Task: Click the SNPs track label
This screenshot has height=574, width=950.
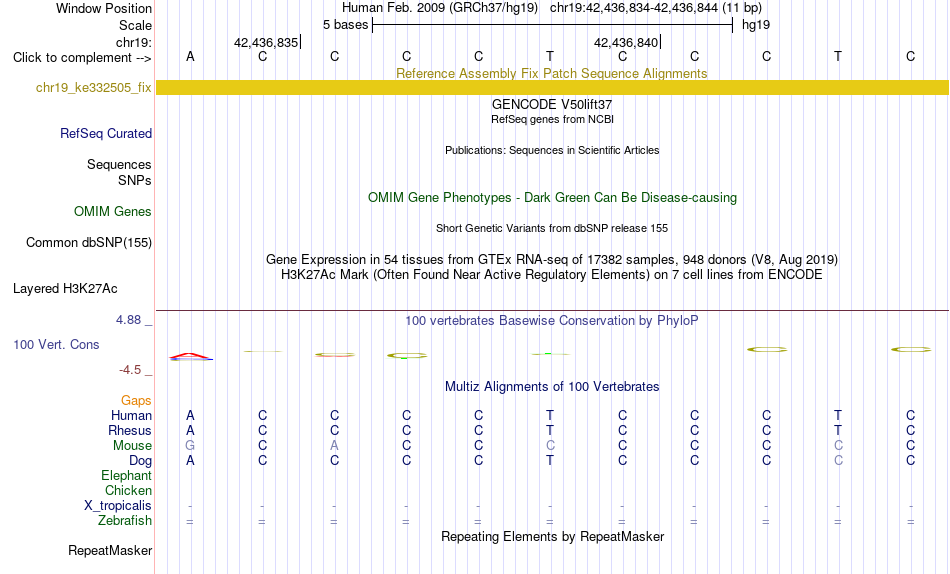Action: pos(135,181)
